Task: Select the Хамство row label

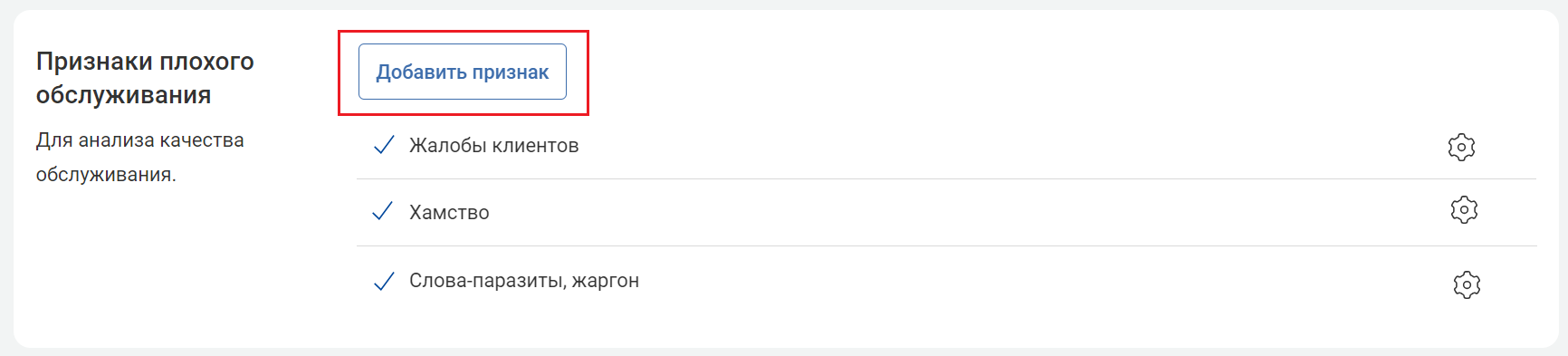Action: pos(449,213)
